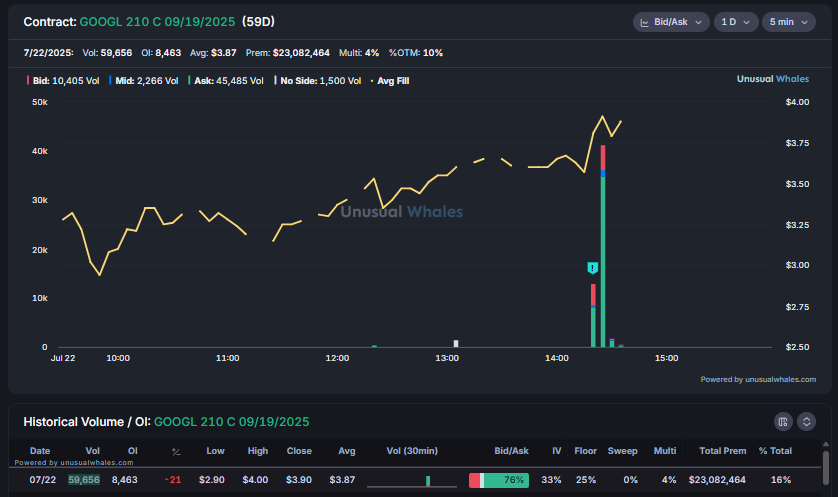The height and width of the screenshot is (497, 838).
Task: Open the 5 min interval dropdown
Action: click(x=788, y=22)
